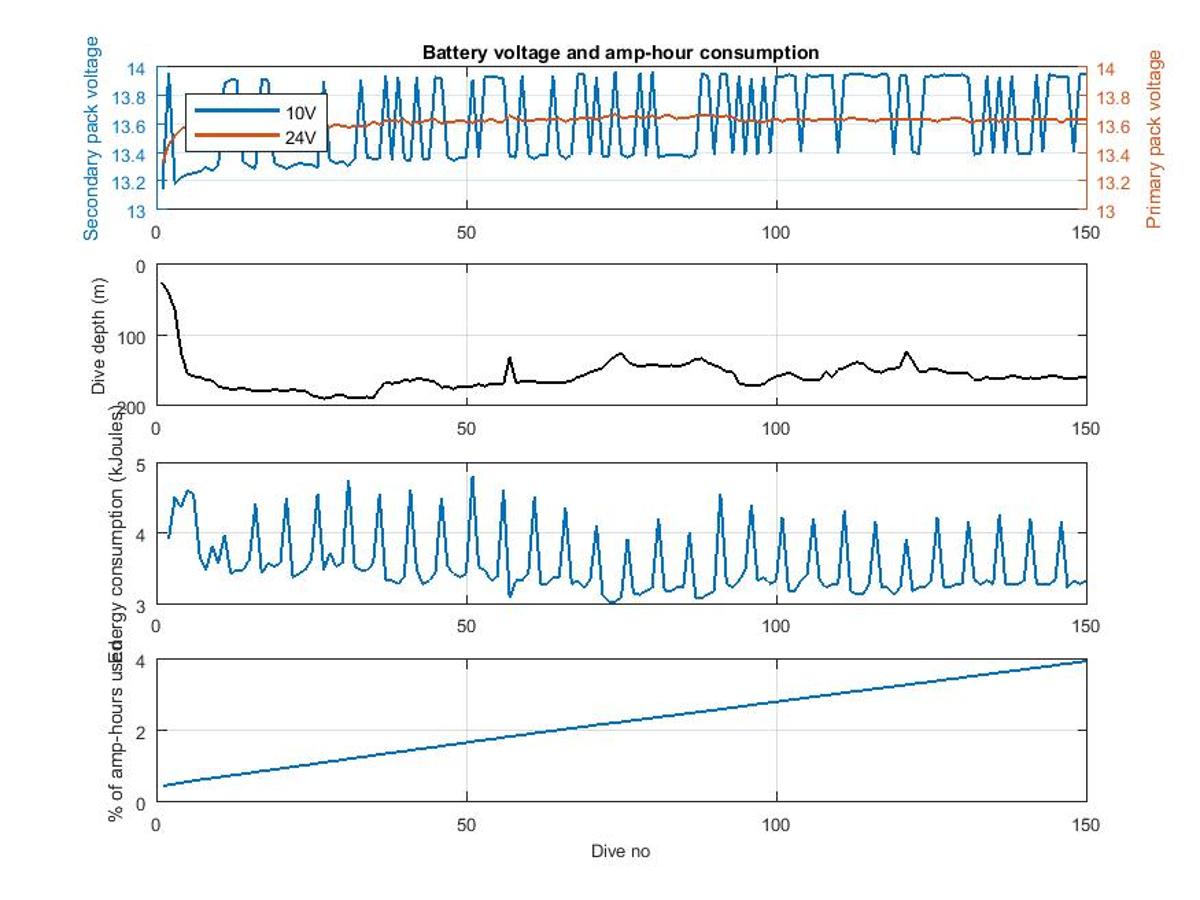
Task: Click the "200" tick on Dive depth axis
Action: coord(133,406)
